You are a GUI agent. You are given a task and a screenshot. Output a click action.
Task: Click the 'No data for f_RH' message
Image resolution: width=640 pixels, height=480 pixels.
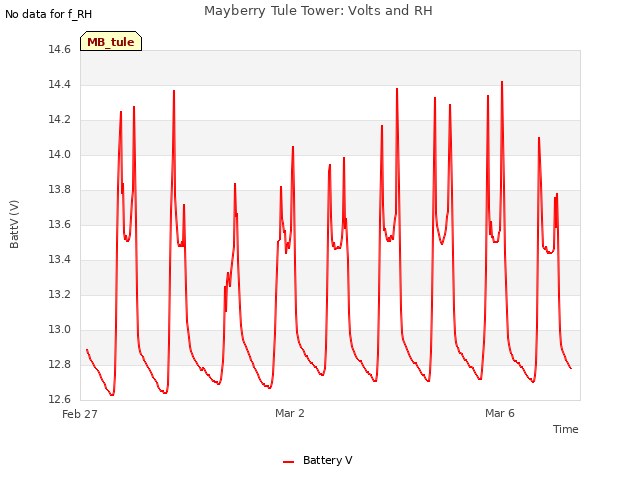(x=49, y=14)
